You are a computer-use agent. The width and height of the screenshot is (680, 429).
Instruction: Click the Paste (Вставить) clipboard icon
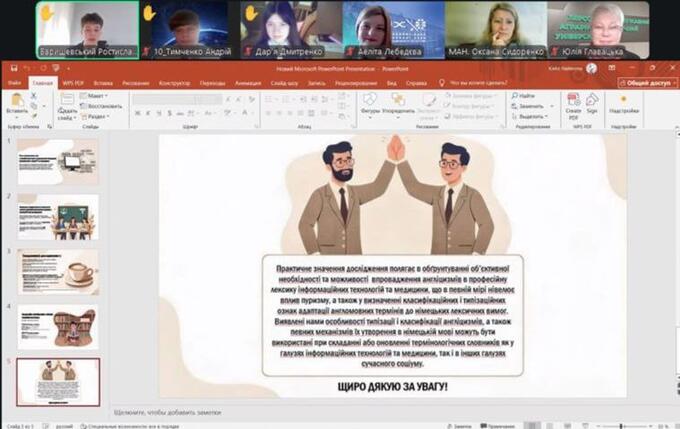17,103
